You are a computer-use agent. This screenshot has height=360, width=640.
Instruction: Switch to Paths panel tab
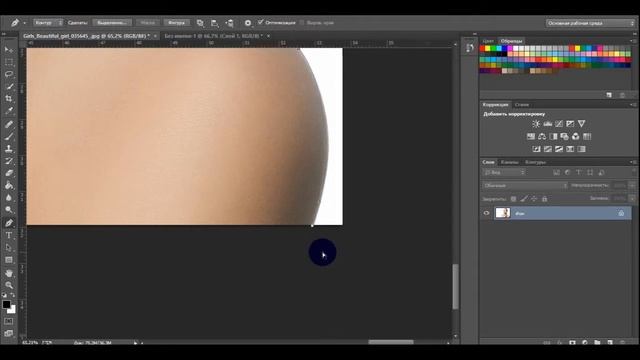[x=535, y=162]
